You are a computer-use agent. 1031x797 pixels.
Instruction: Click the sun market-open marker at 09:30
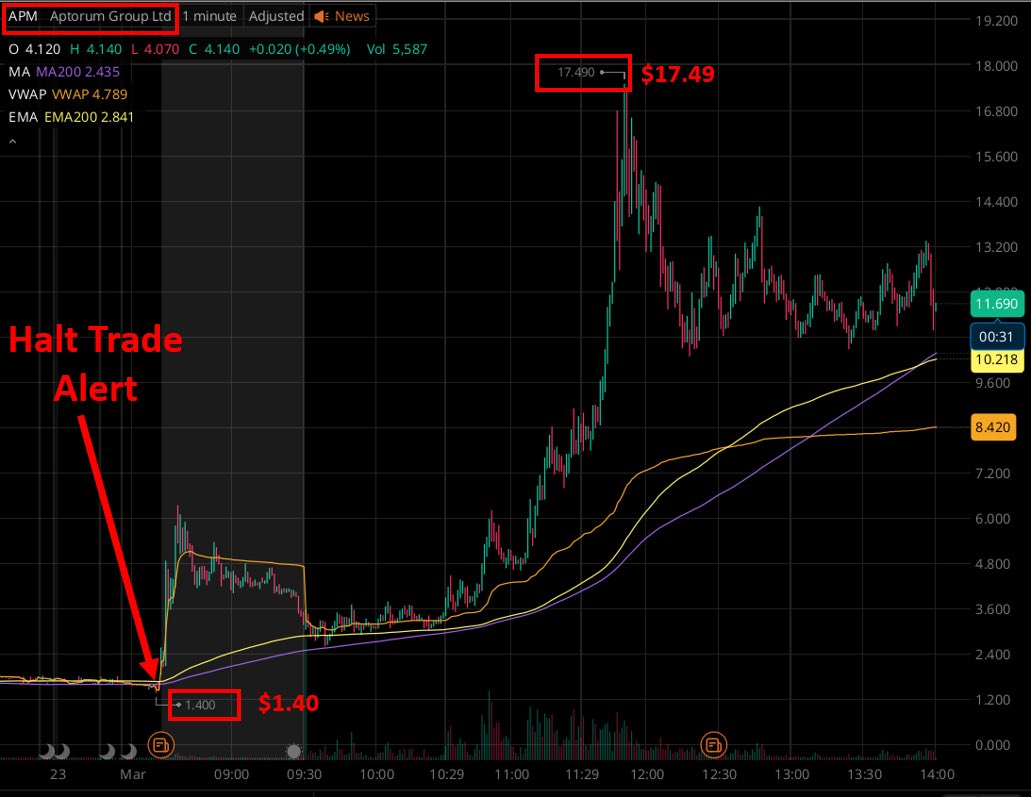click(294, 750)
